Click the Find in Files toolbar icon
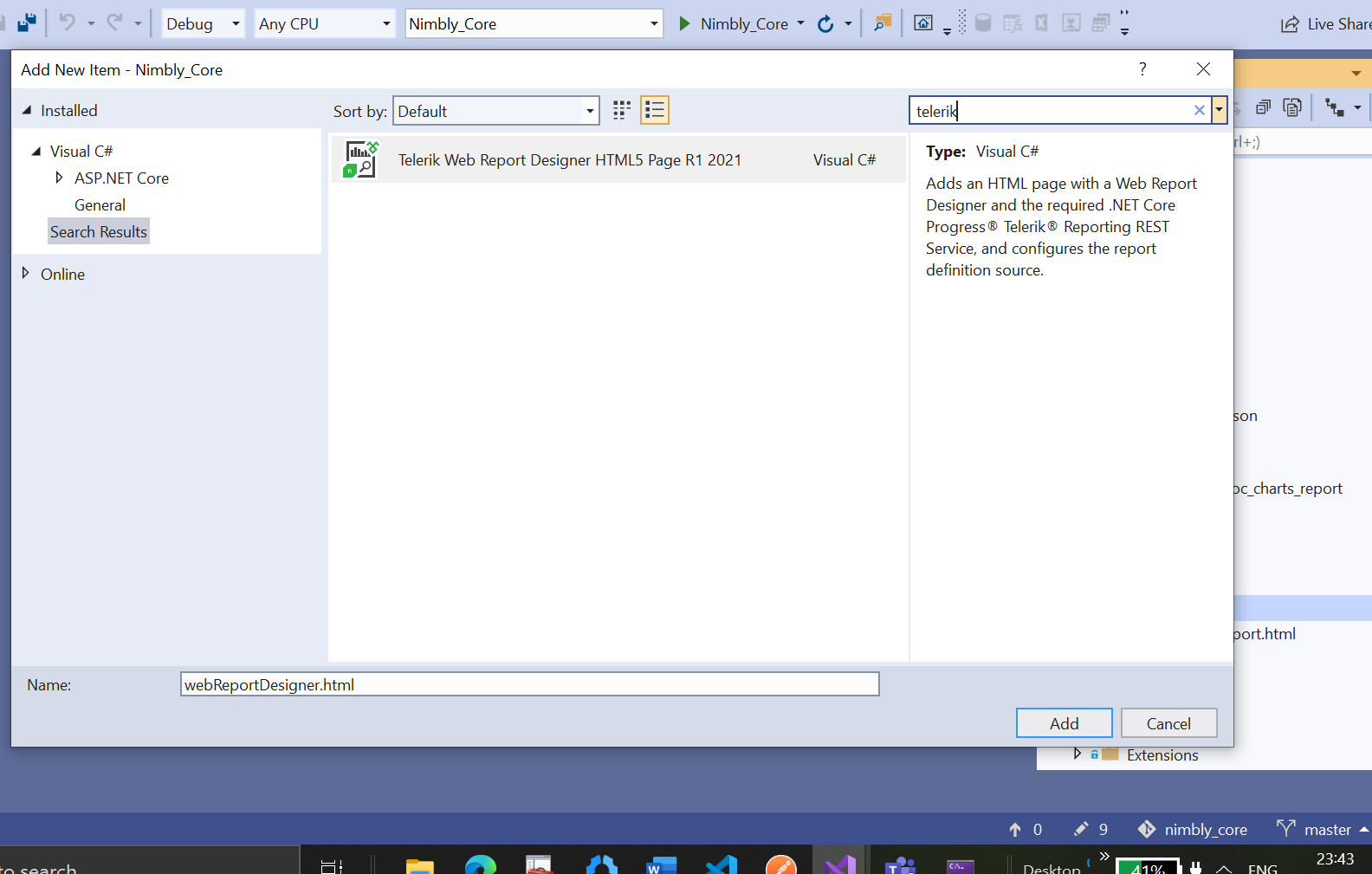 point(883,23)
